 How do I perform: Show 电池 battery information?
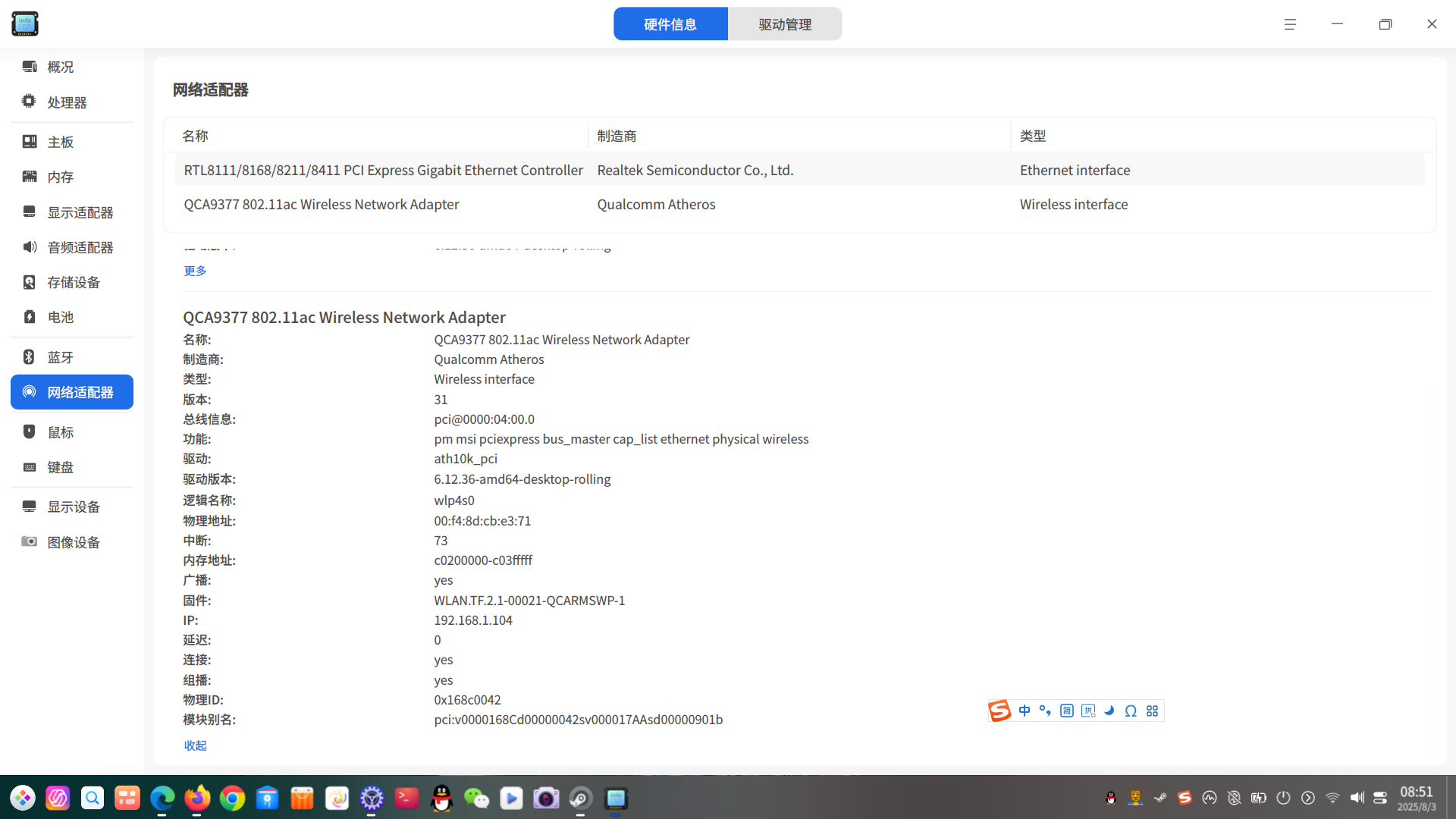point(72,317)
